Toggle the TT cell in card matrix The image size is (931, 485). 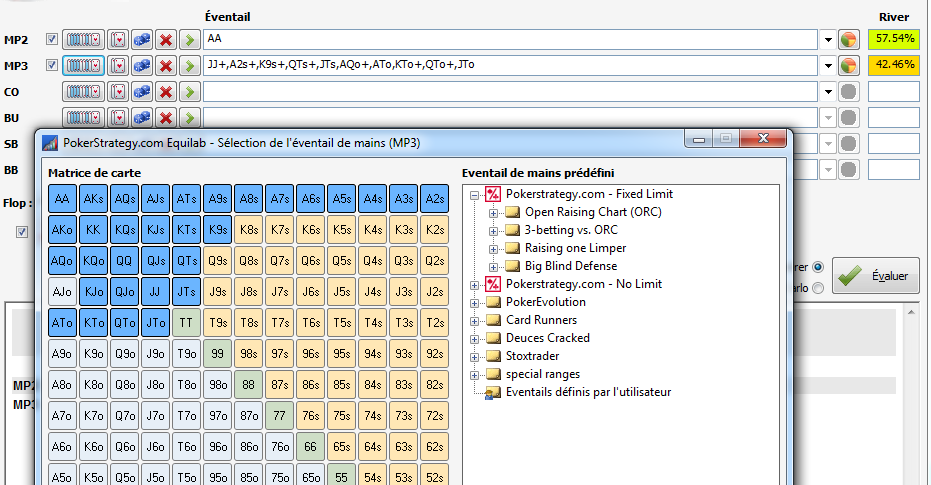click(x=186, y=322)
